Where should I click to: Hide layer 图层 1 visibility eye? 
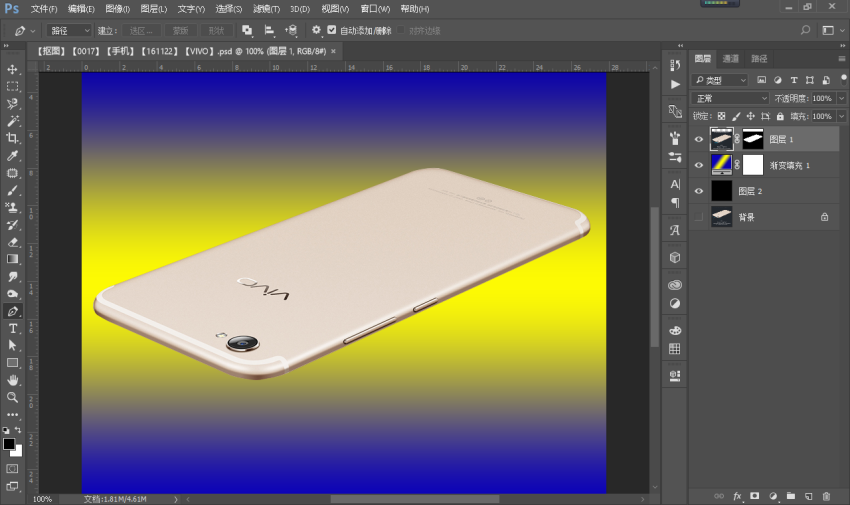(699, 139)
